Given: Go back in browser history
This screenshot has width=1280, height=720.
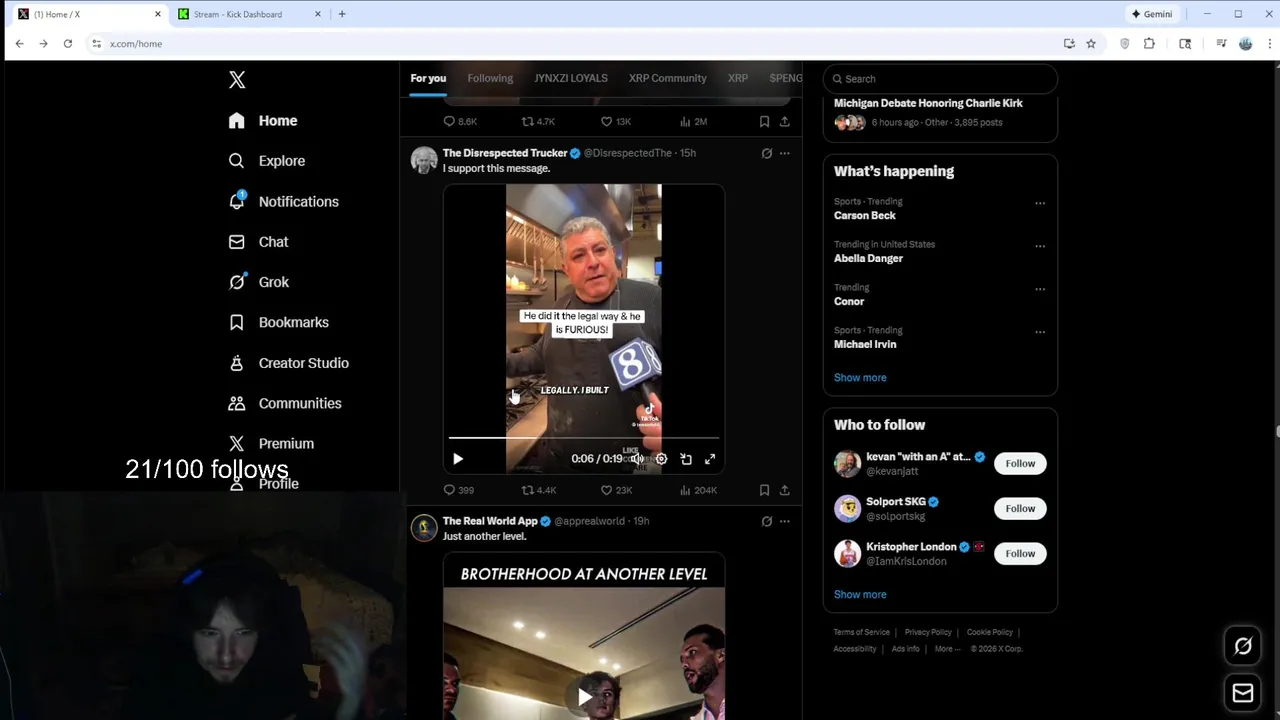Looking at the screenshot, I should (19, 44).
